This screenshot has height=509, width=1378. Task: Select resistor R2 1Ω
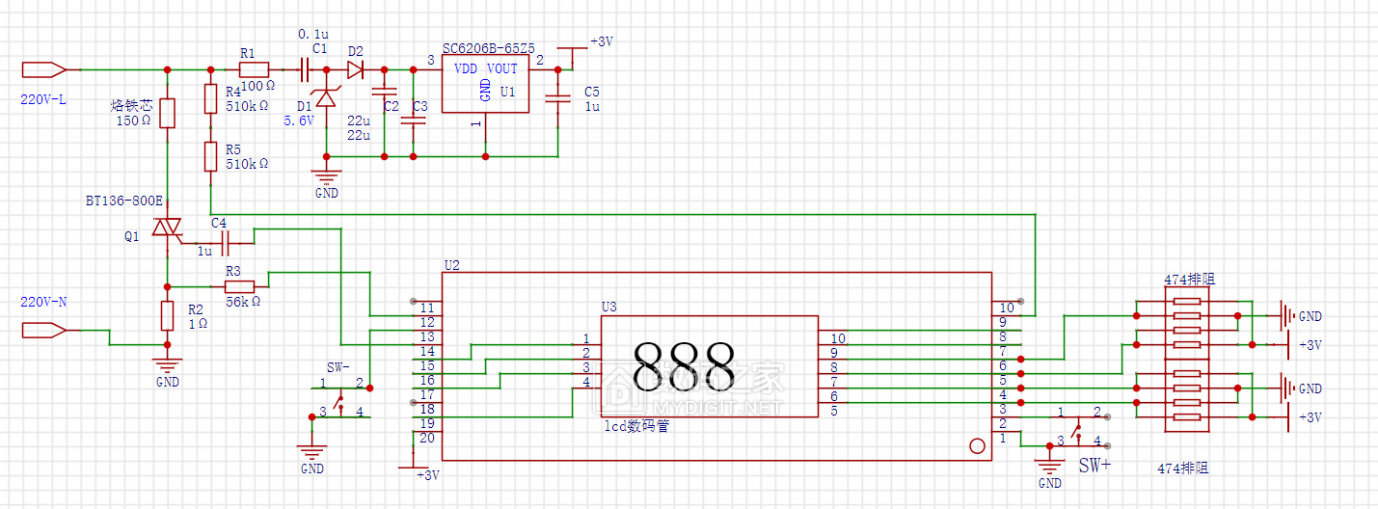point(167,316)
